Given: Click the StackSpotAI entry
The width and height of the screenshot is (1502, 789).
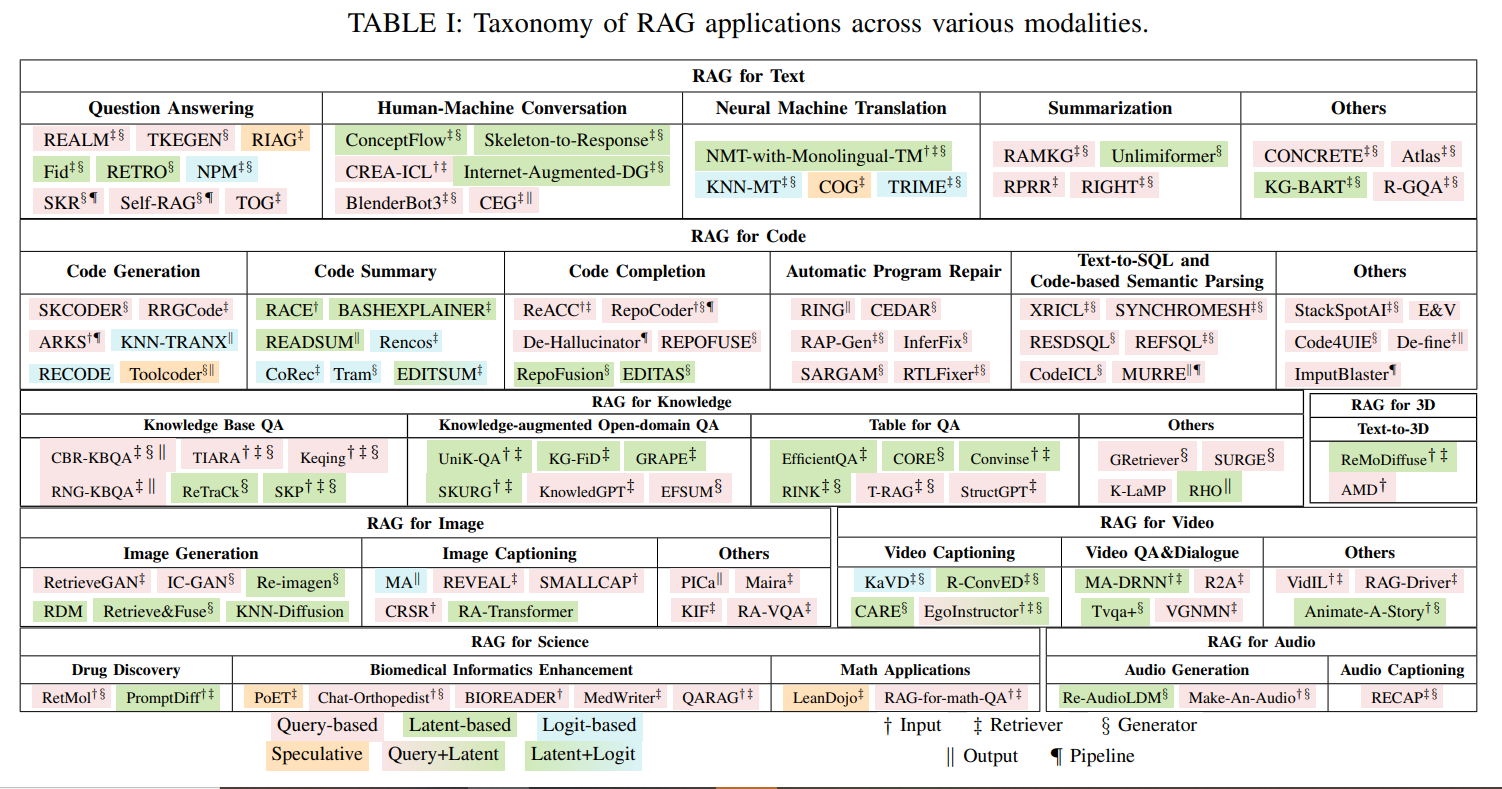Looking at the screenshot, I should [x=1346, y=310].
